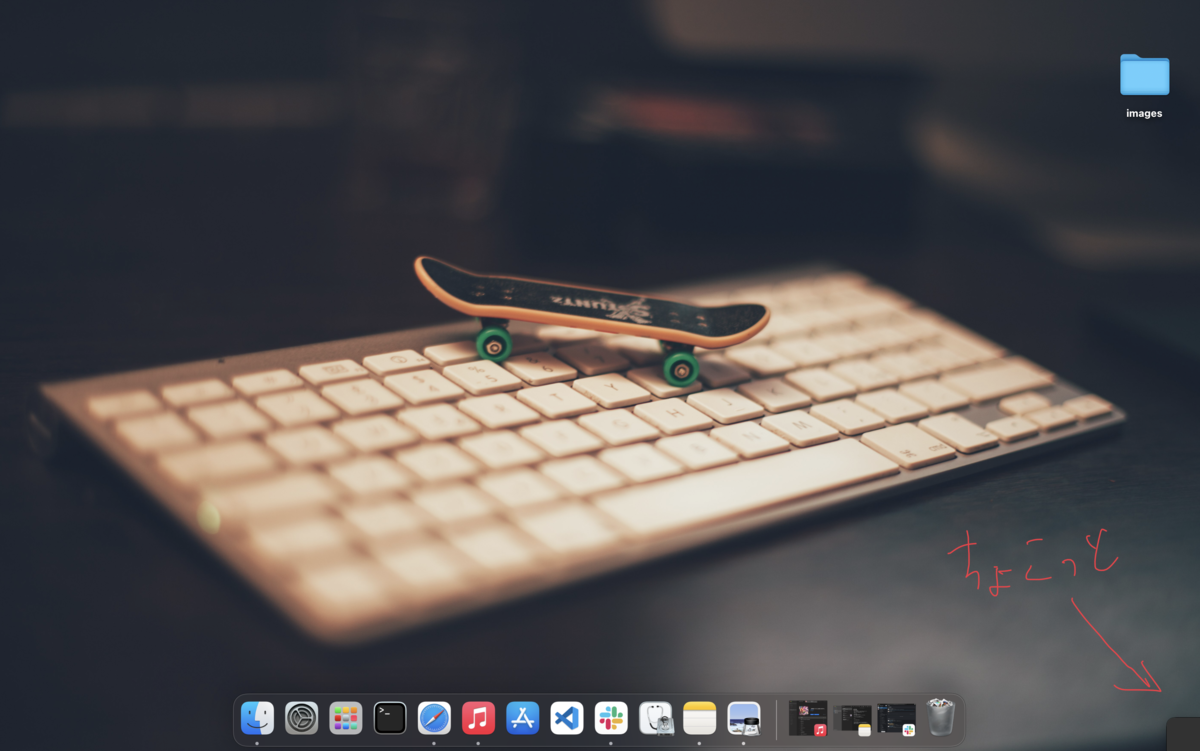Open Safari browser from the Dock
1200x751 pixels.
pyautogui.click(x=434, y=718)
